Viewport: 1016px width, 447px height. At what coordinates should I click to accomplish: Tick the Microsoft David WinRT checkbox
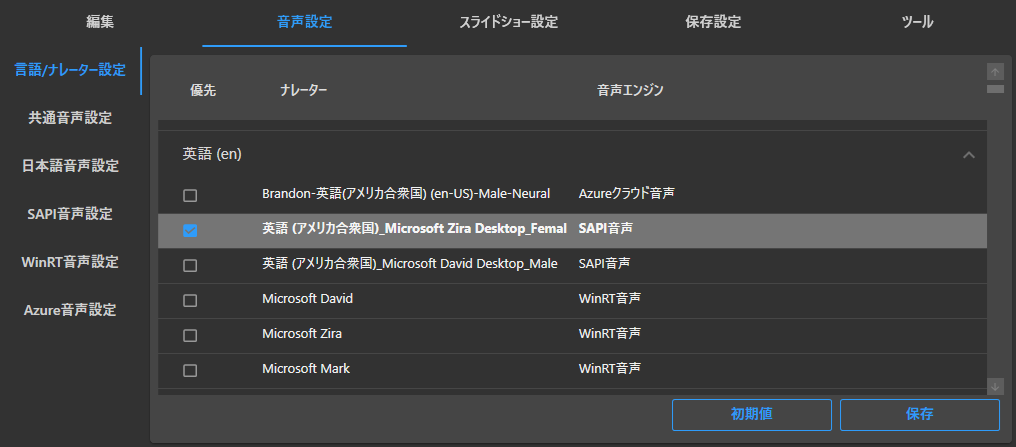190,300
